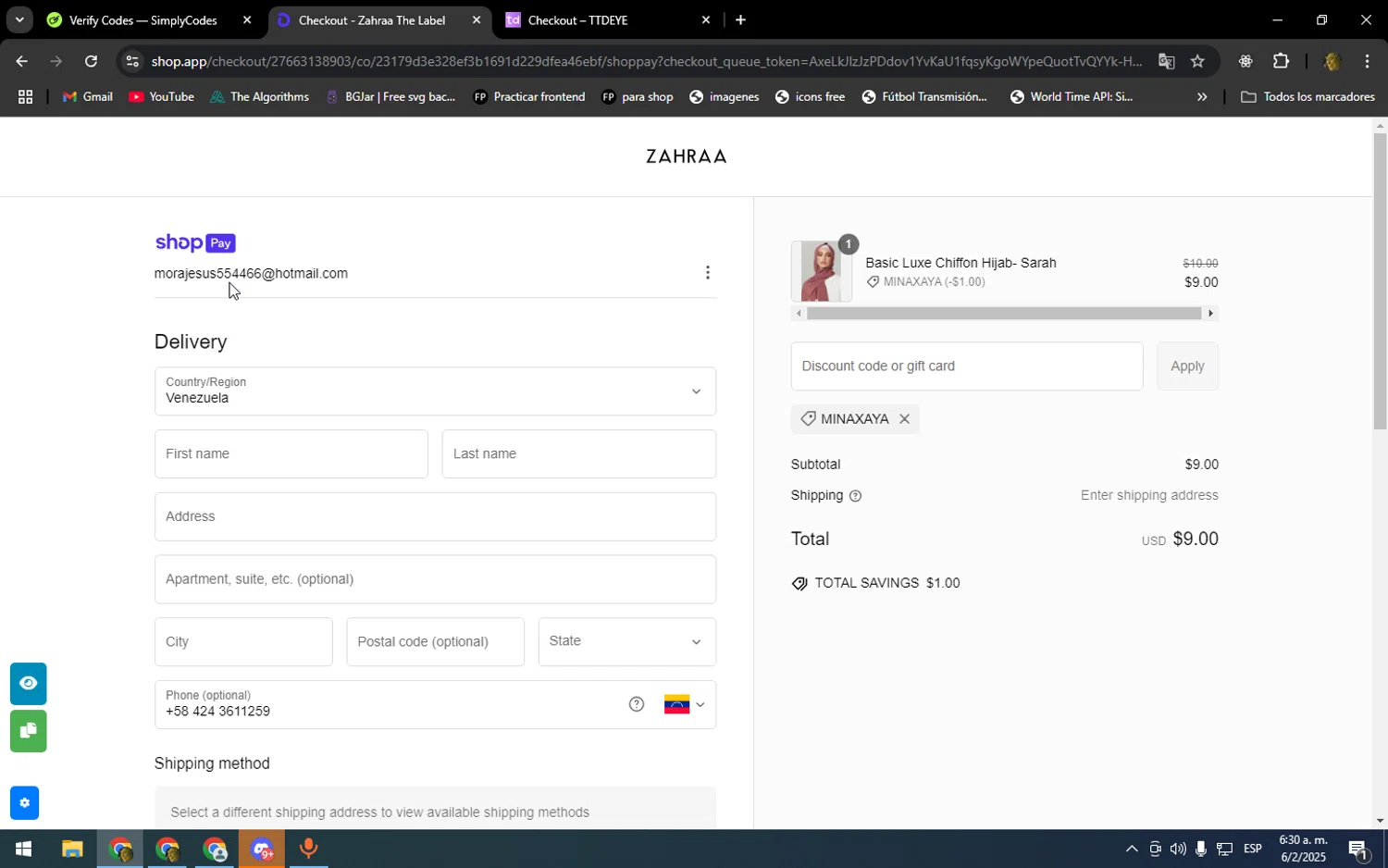Viewport: 1388px width, 868px height.
Task: Apply the discount code
Action: [1187, 366]
